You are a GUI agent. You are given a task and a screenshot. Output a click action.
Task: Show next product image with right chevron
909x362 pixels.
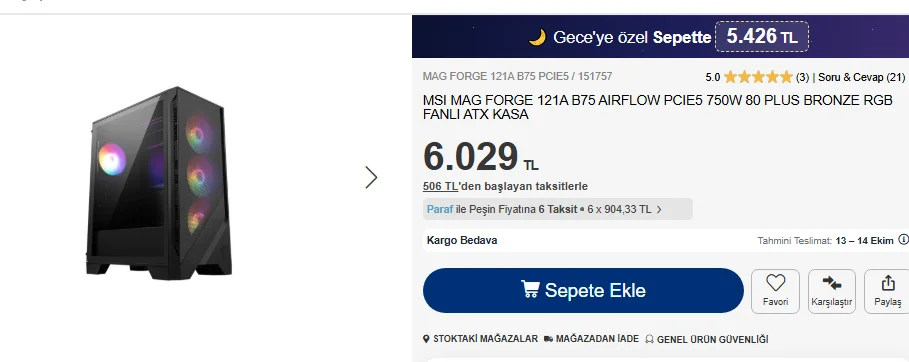pos(371,178)
